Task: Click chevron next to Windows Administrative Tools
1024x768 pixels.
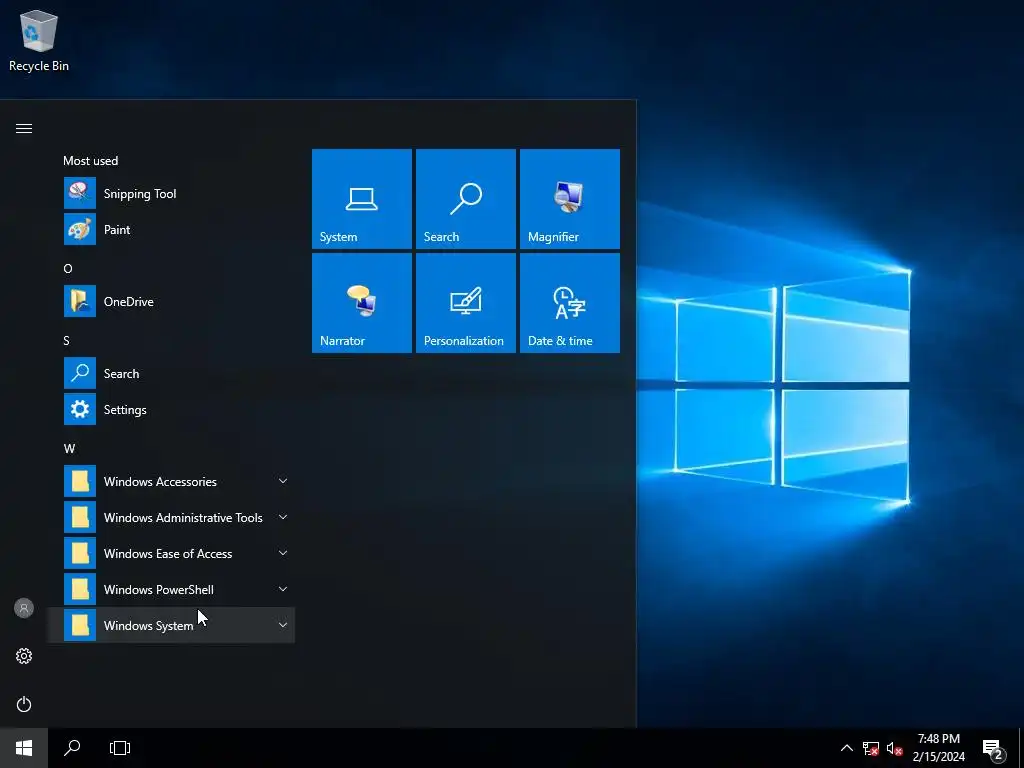Action: pos(283,517)
